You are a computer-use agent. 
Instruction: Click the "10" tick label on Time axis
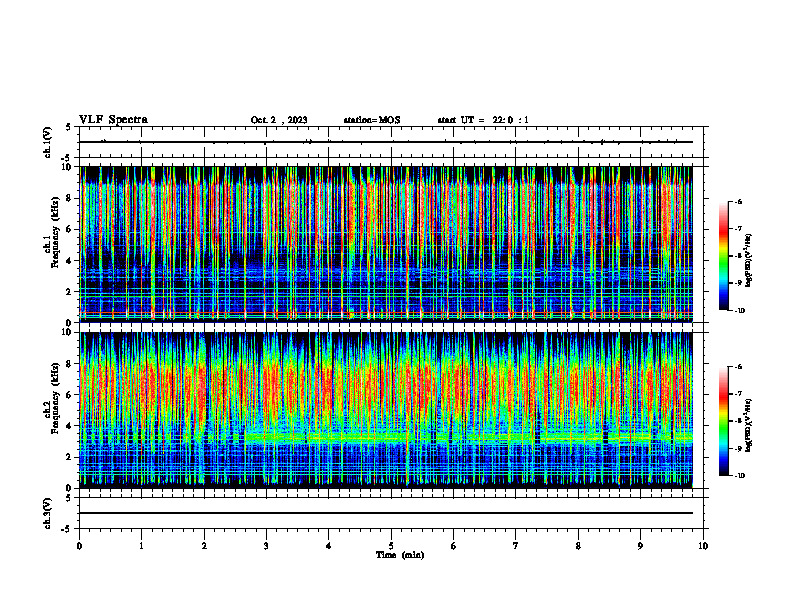(x=703, y=546)
